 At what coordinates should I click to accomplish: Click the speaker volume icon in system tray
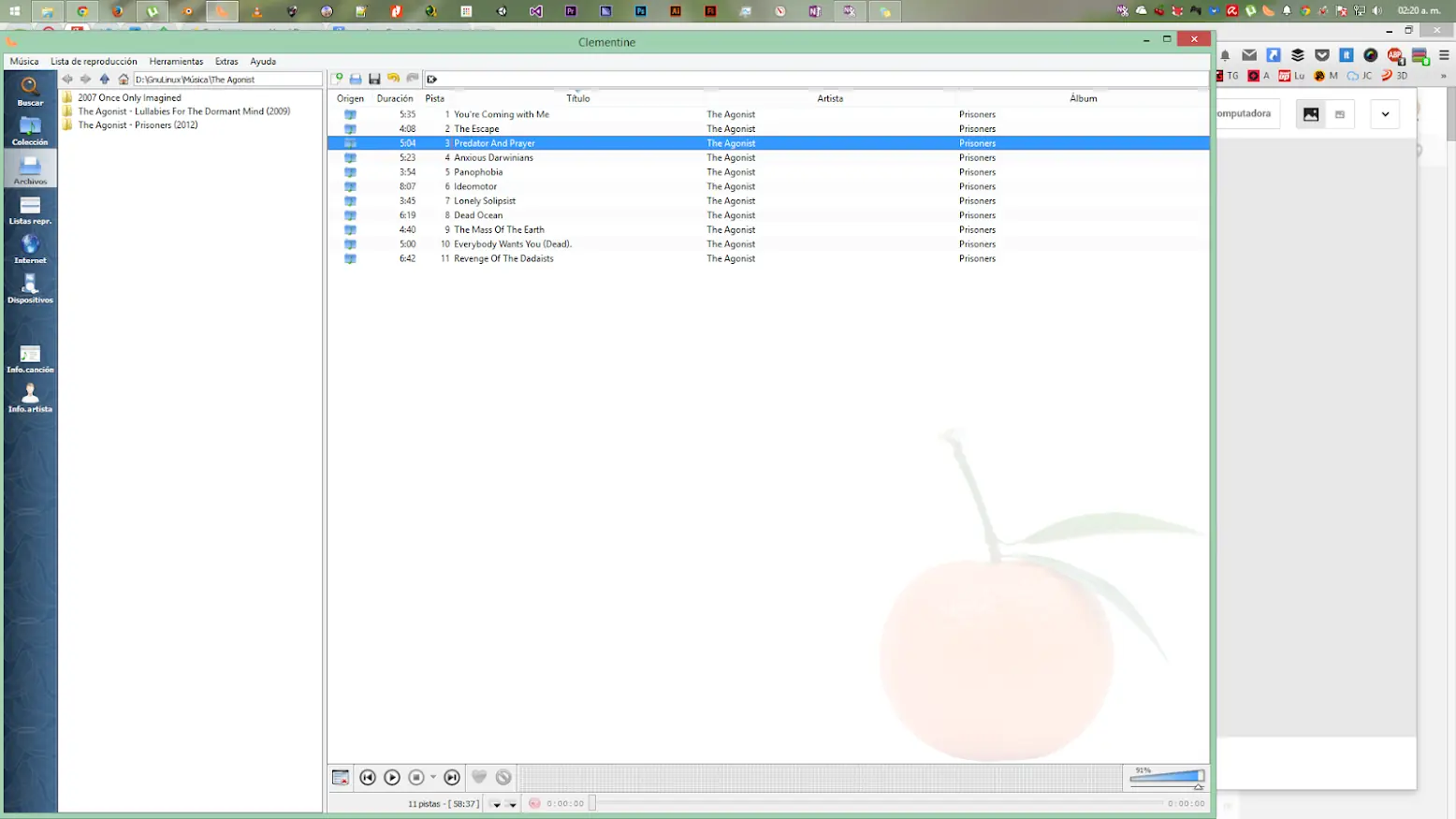point(1376,11)
